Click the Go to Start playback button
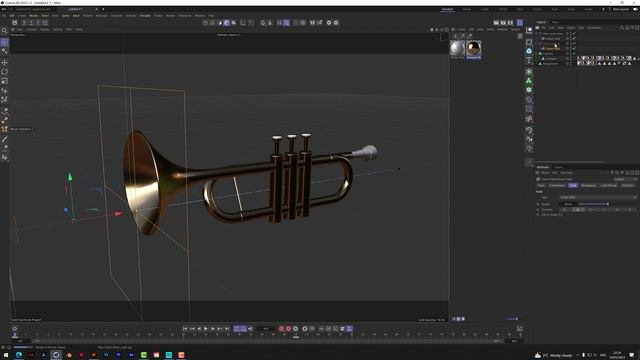640x360 pixels. (185, 329)
